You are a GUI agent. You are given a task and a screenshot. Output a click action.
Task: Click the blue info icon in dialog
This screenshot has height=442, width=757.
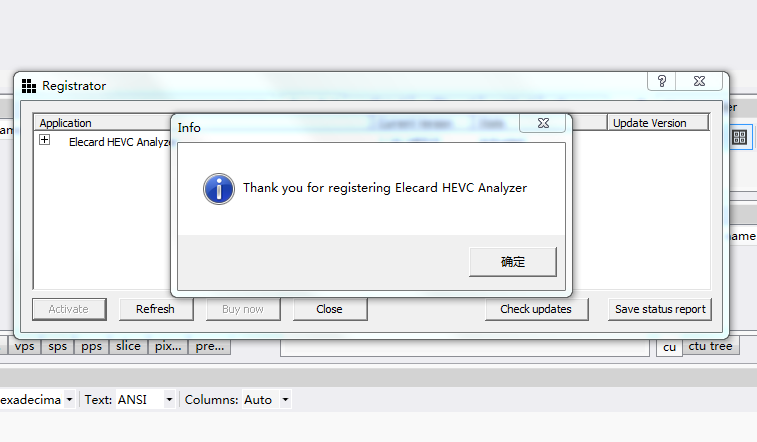[219, 189]
